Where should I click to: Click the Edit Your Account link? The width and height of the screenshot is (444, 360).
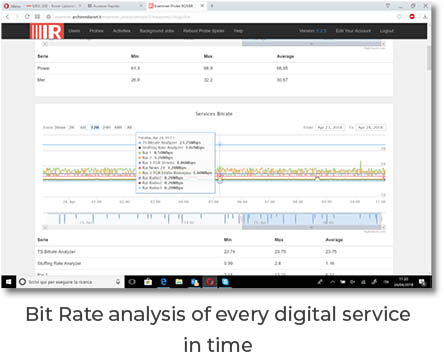(x=353, y=31)
